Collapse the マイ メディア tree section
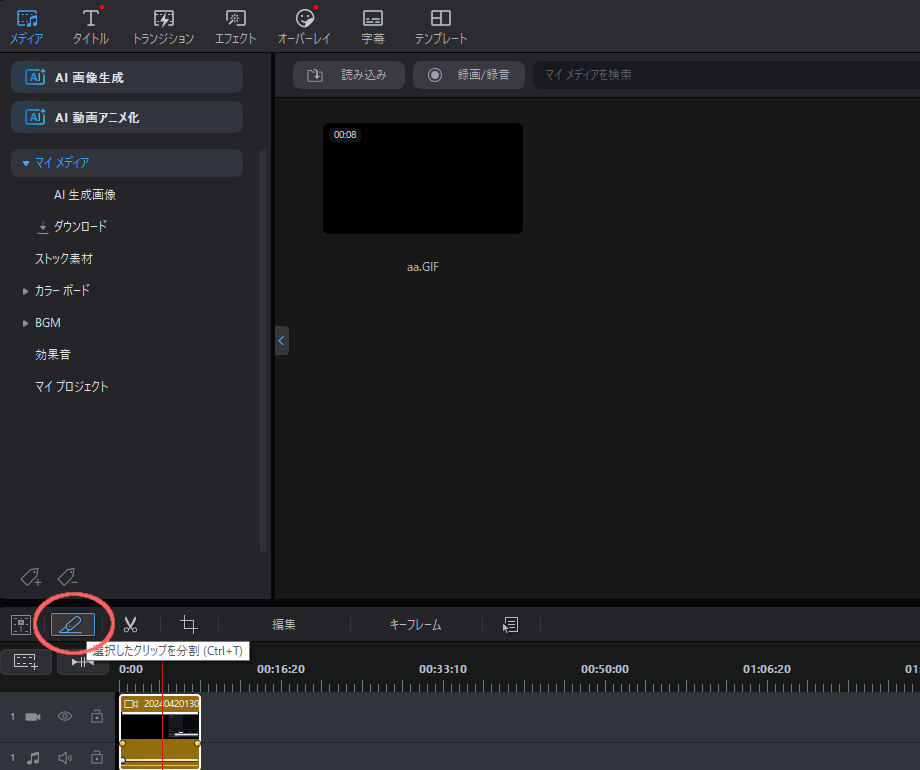Screen dimensions: 920x770 click(26, 162)
